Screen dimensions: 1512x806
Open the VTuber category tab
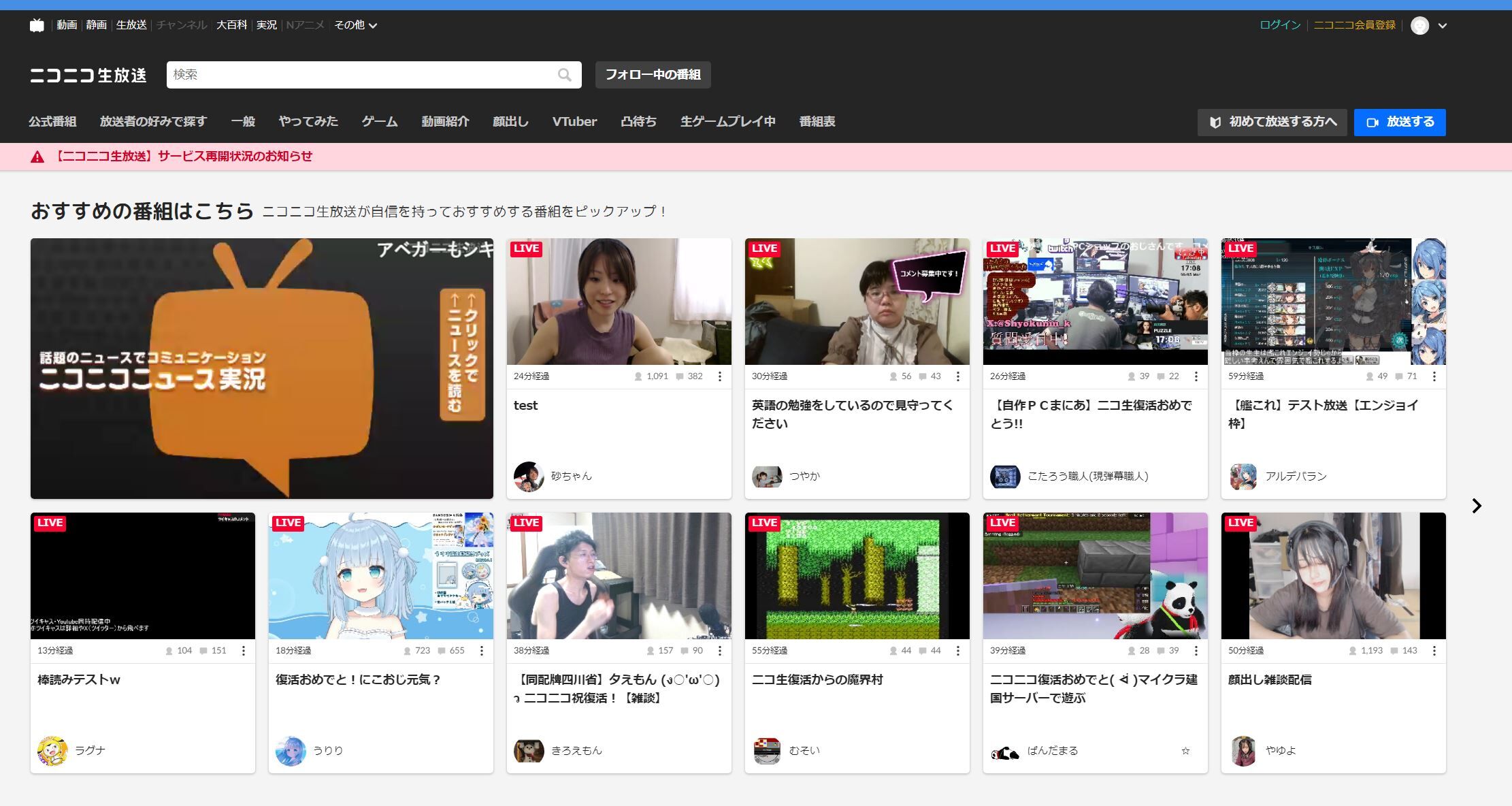pos(574,122)
